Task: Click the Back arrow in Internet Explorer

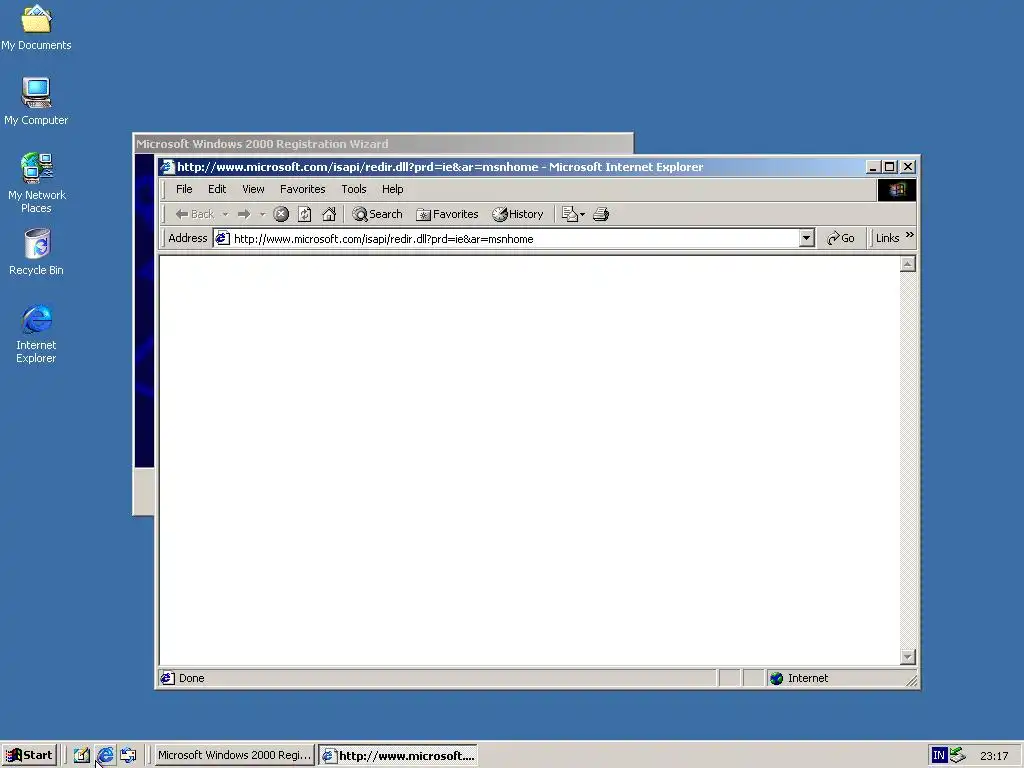Action: click(194, 214)
